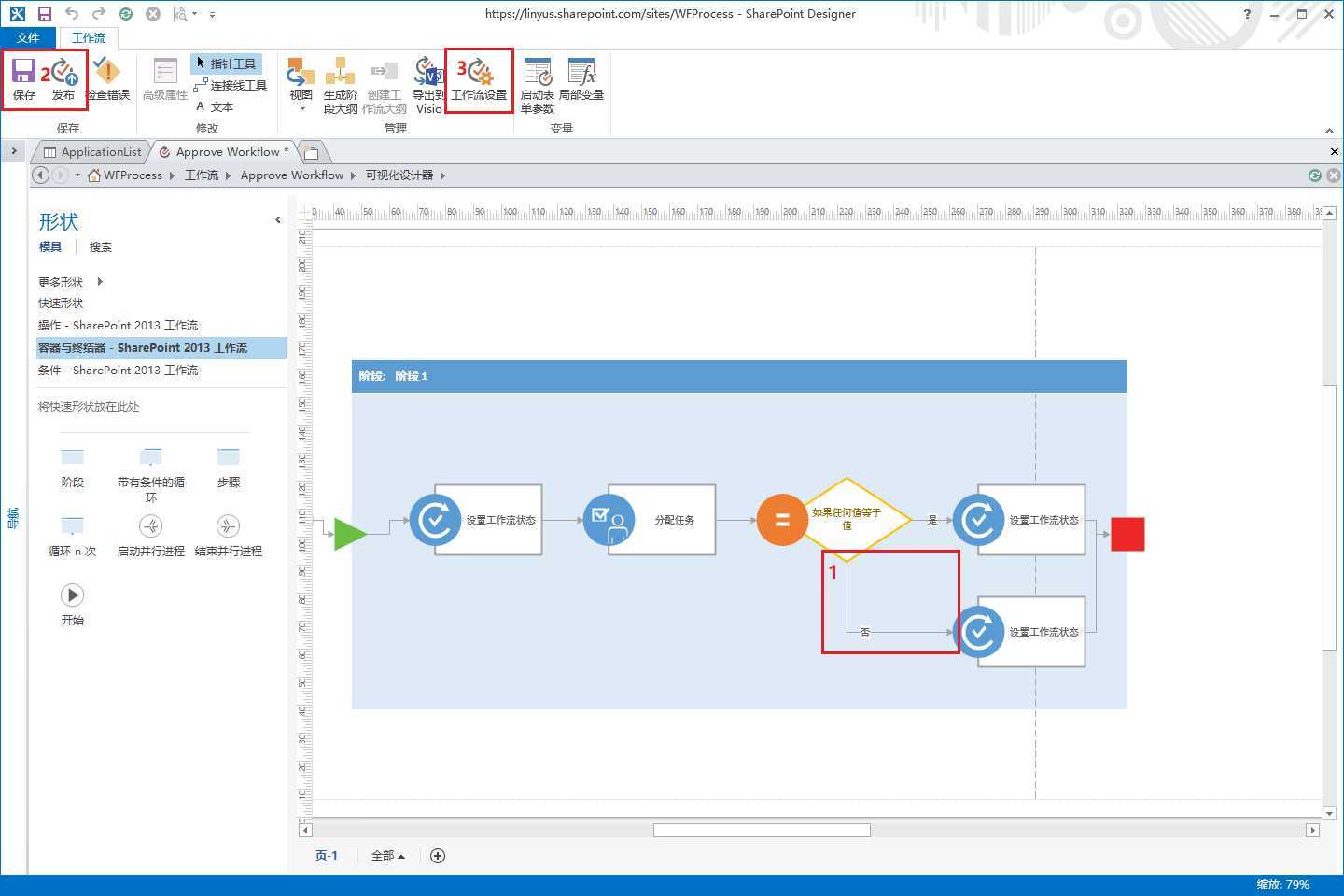This screenshot has height=896, width=1344.
Task: Select 容器与终结器 - SharePoint 2013 工作流 stencil
Action: coord(161,348)
